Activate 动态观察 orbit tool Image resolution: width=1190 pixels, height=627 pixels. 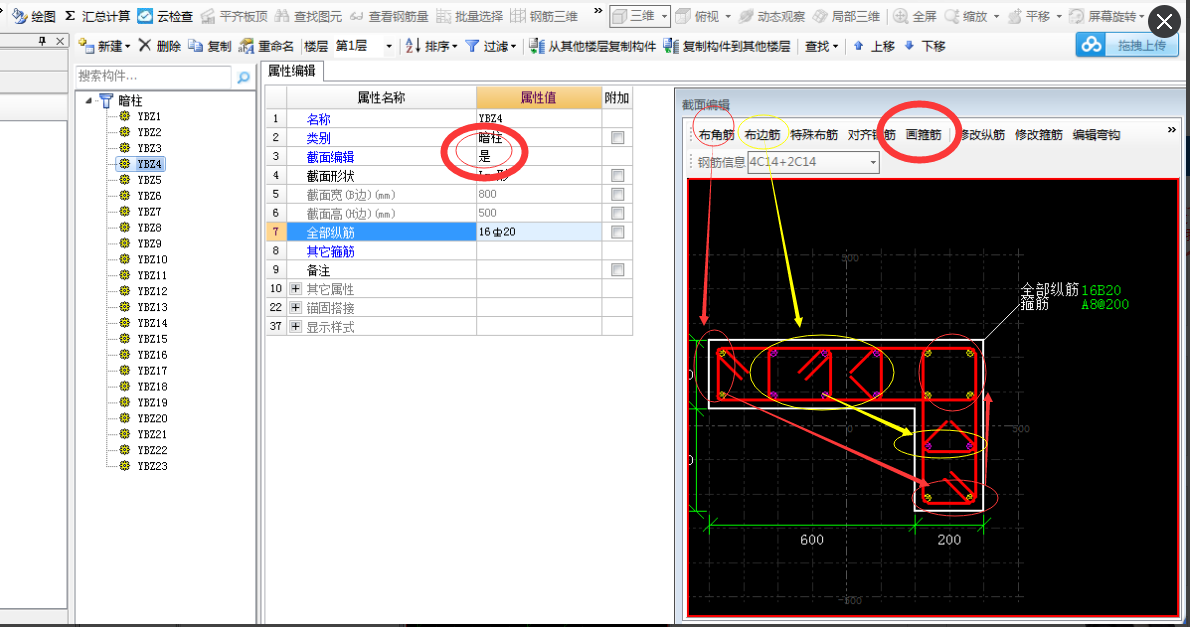(772, 16)
